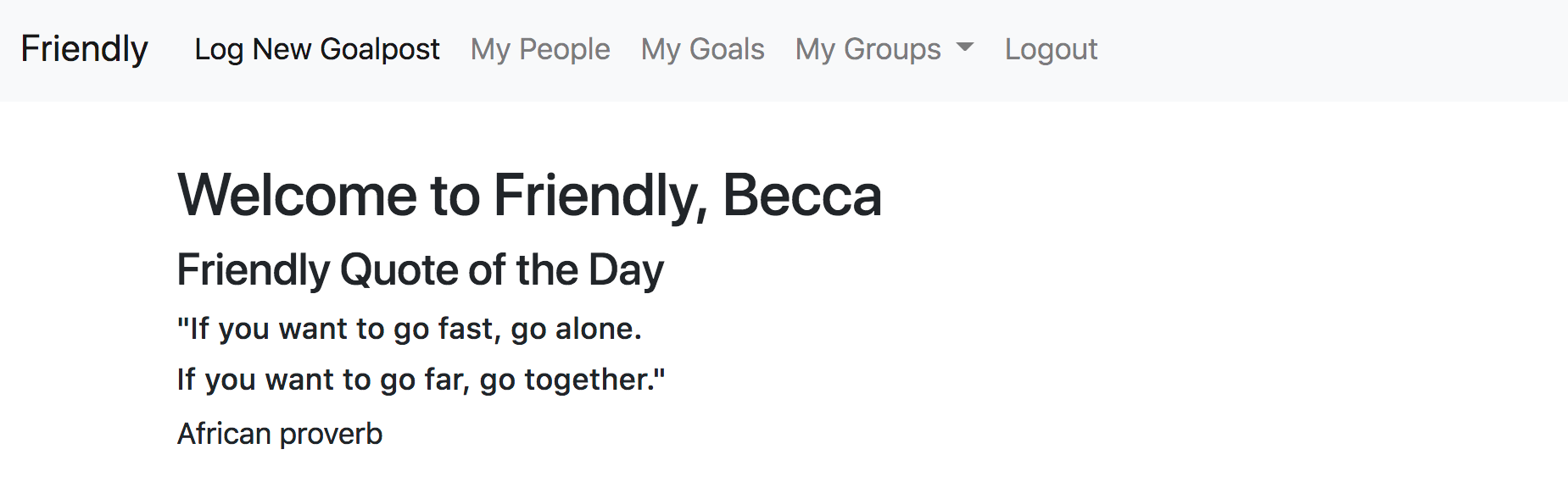Click the caret arrow beside My Groups
Image resolution: width=1568 pixels, height=488 pixels.
964,48
